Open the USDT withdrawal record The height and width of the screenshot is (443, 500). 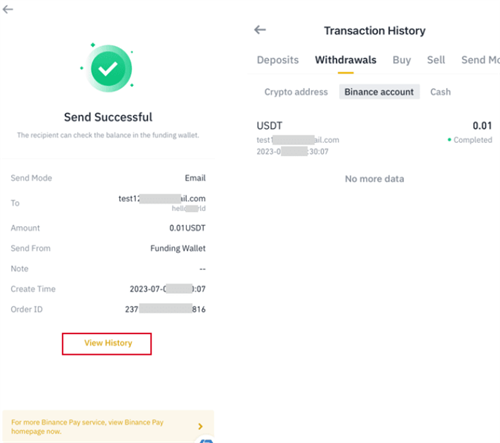(x=374, y=138)
